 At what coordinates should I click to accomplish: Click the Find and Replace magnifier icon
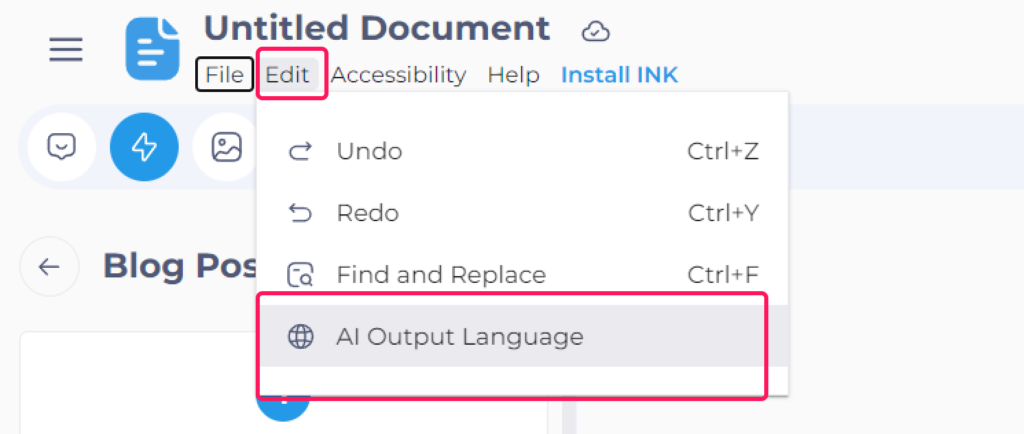(300, 275)
